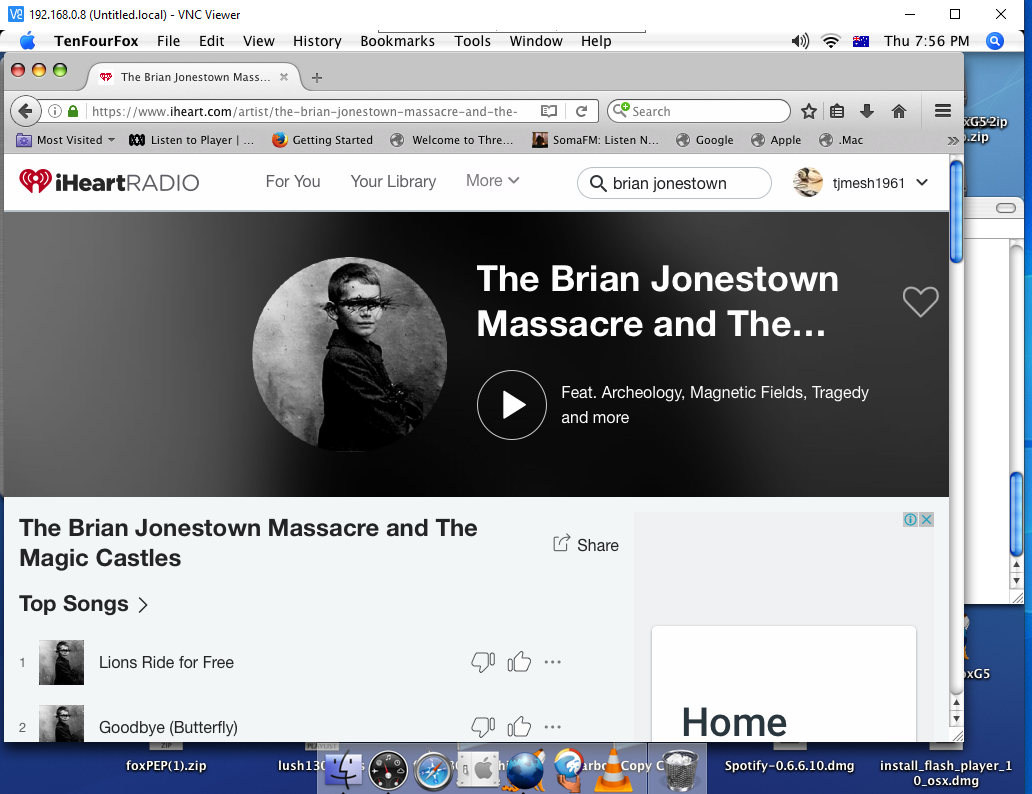The width and height of the screenshot is (1032, 794).
Task: Open the Getting Started bookmark
Action: tap(322, 140)
